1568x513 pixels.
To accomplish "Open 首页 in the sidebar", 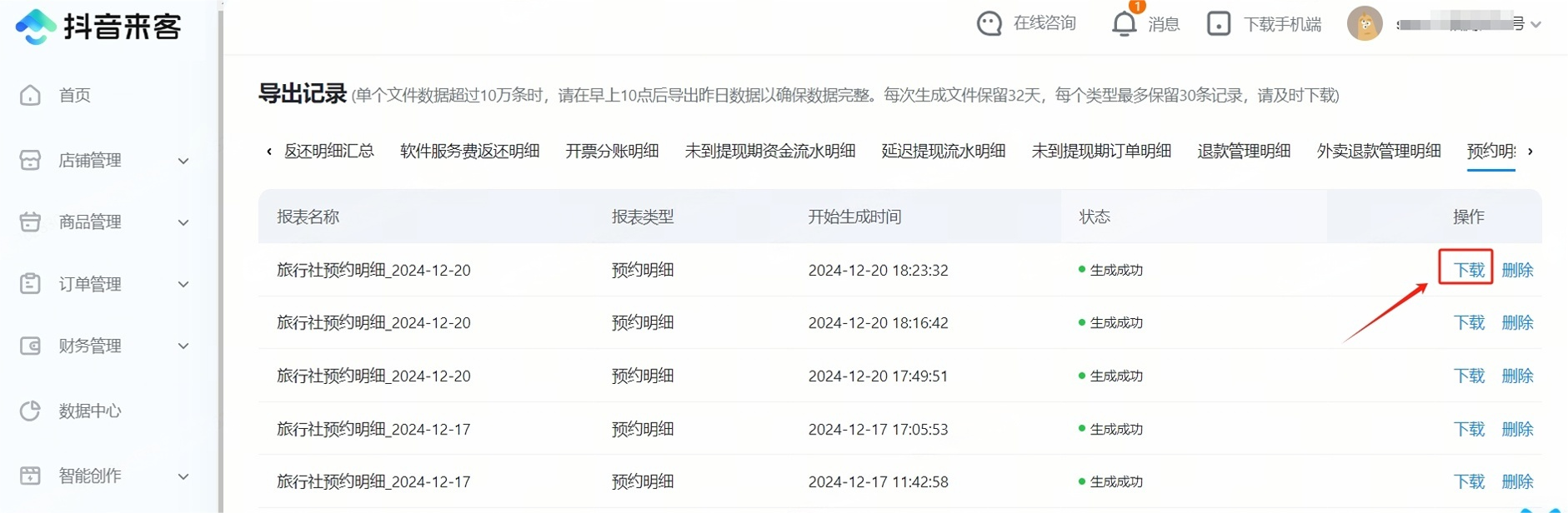I will coord(74,95).
